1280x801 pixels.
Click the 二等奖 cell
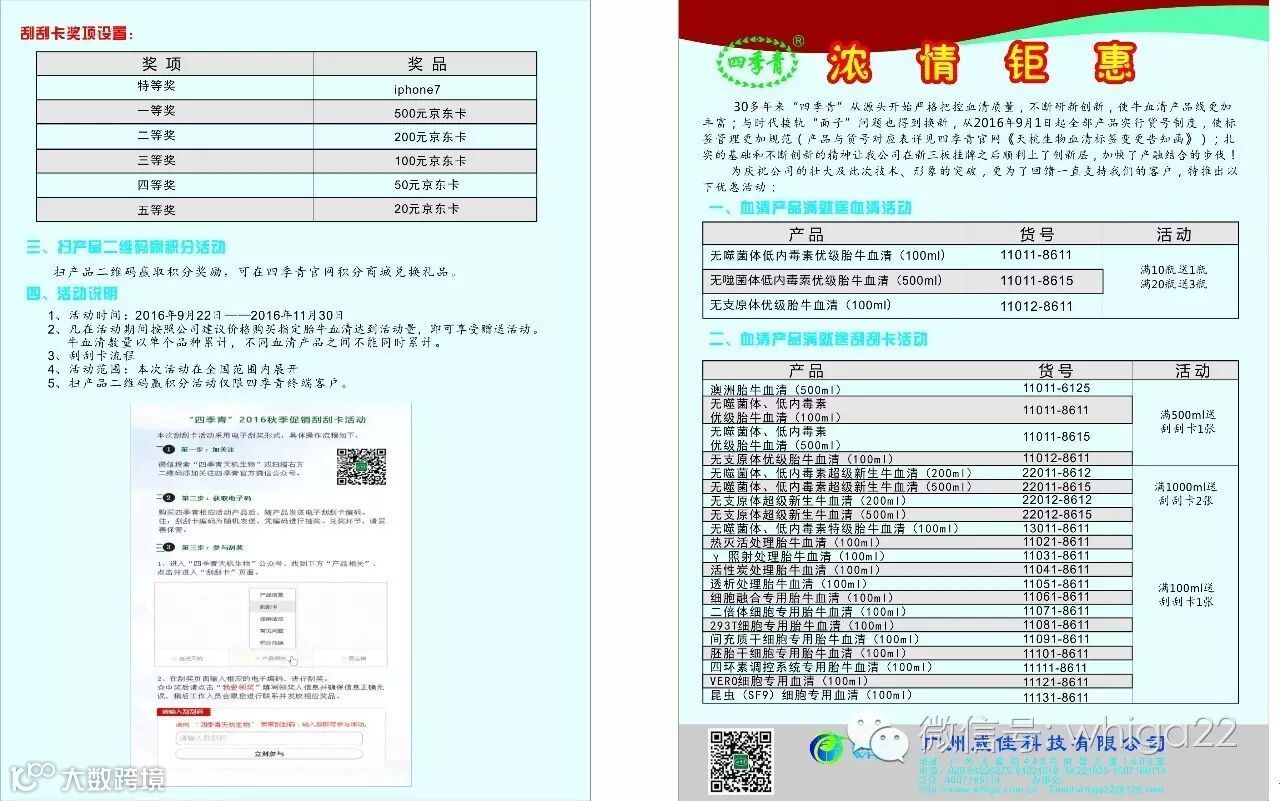pos(175,137)
